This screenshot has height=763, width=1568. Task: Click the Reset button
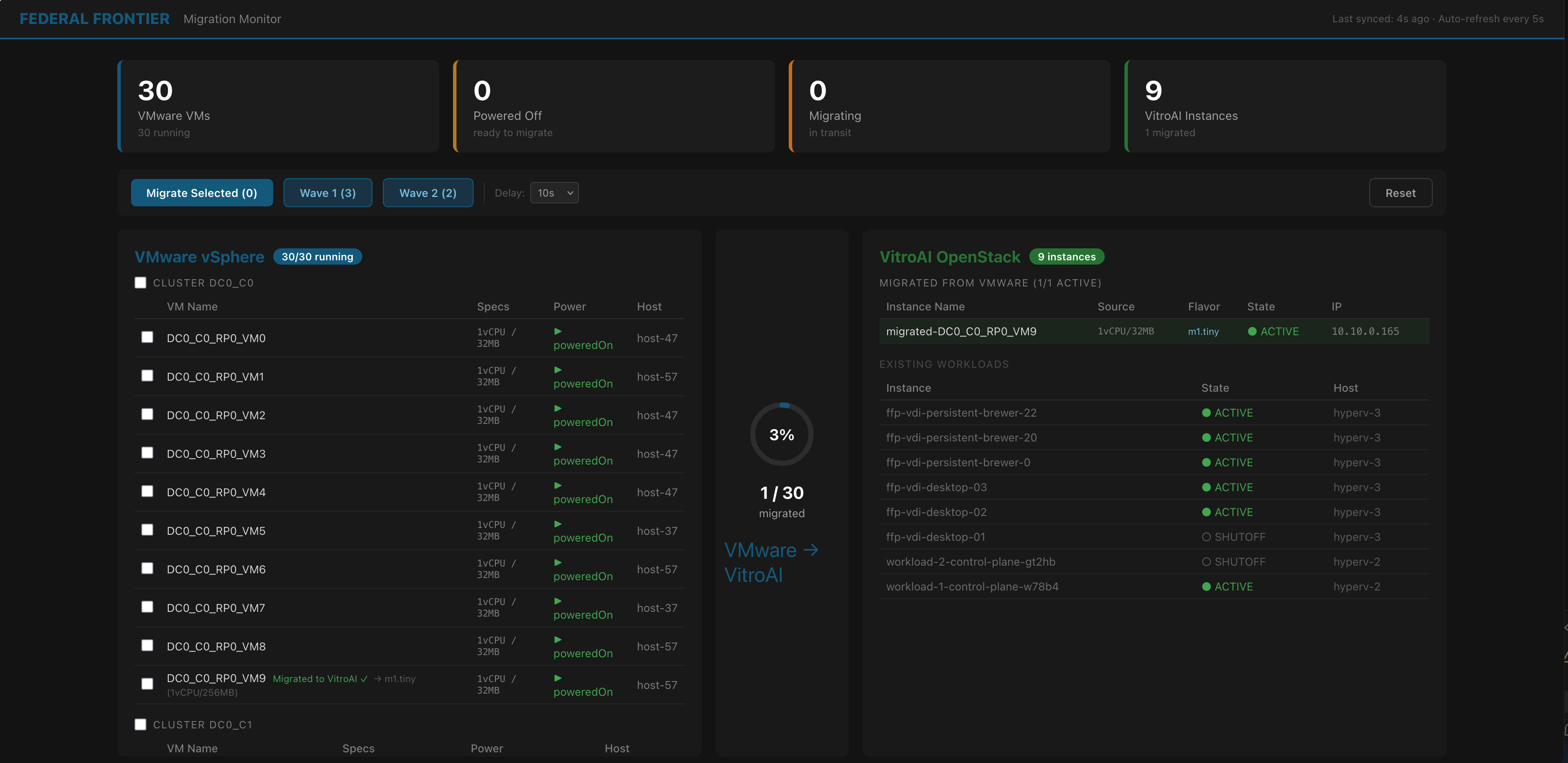point(1400,193)
